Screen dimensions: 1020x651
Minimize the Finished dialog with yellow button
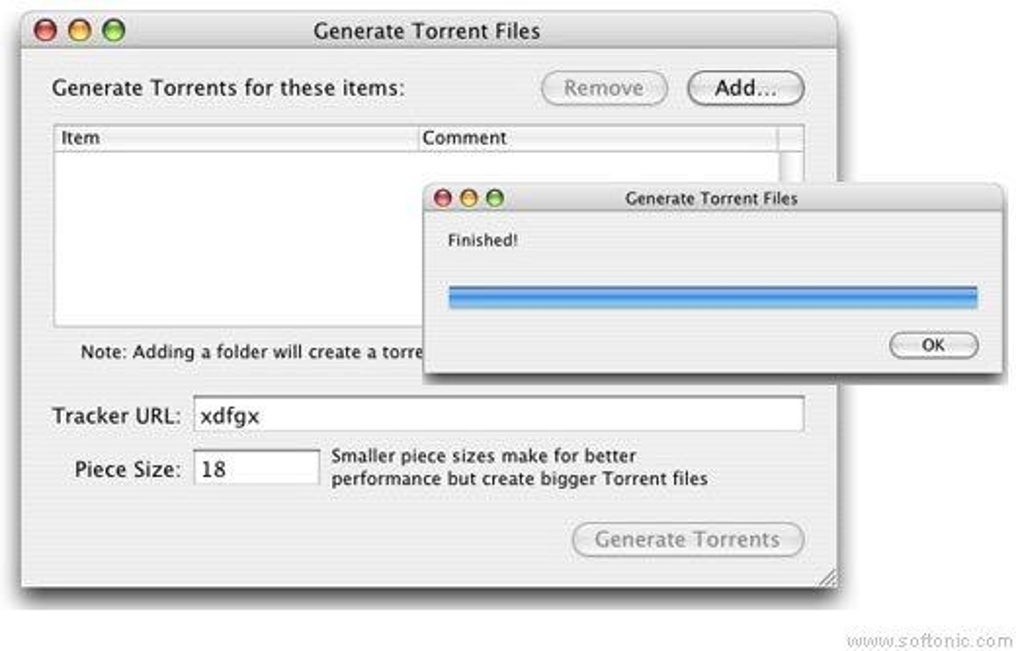[x=468, y=199]
